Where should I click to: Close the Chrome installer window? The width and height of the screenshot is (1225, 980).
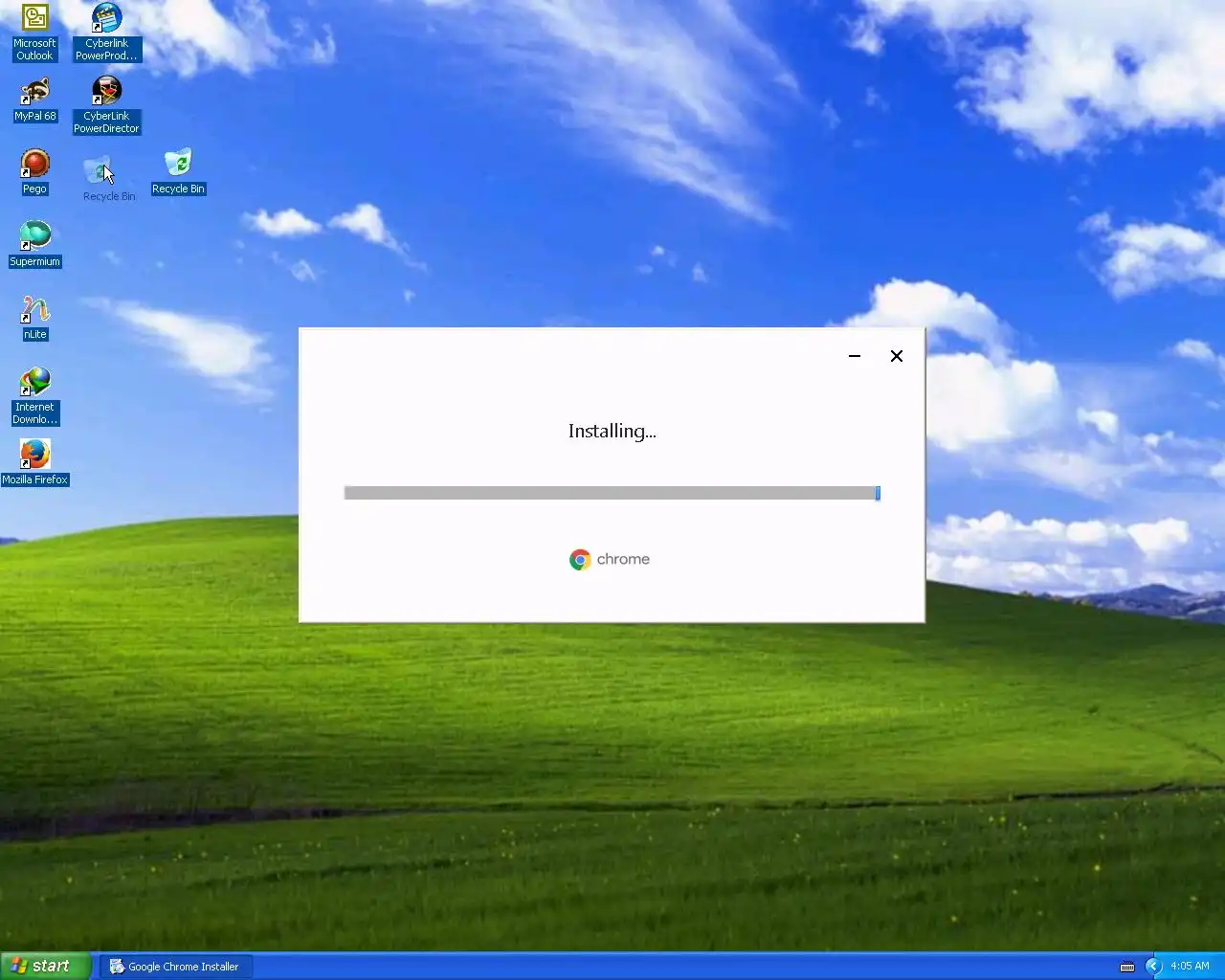click(897, 356)
